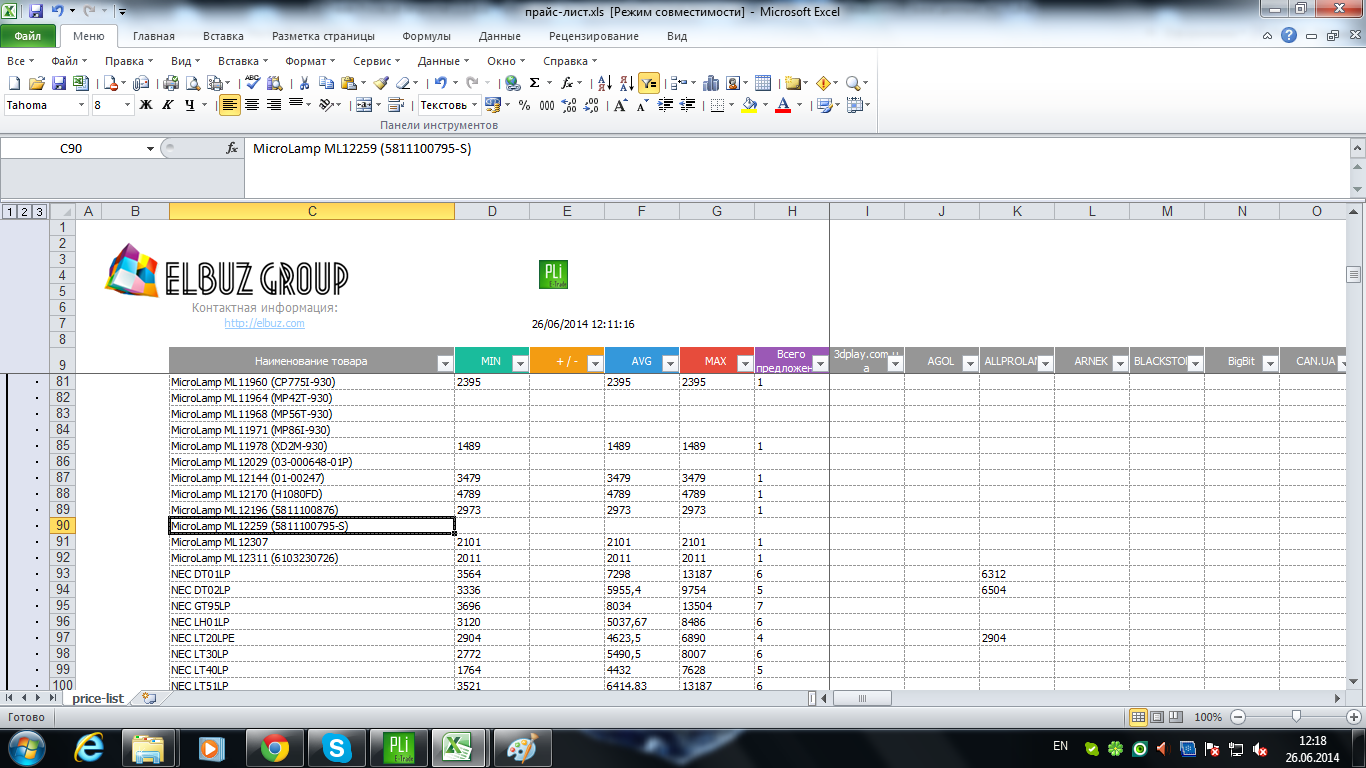
Task: Switch to the Формулы ribbon tab
Action: click(426, 36)
